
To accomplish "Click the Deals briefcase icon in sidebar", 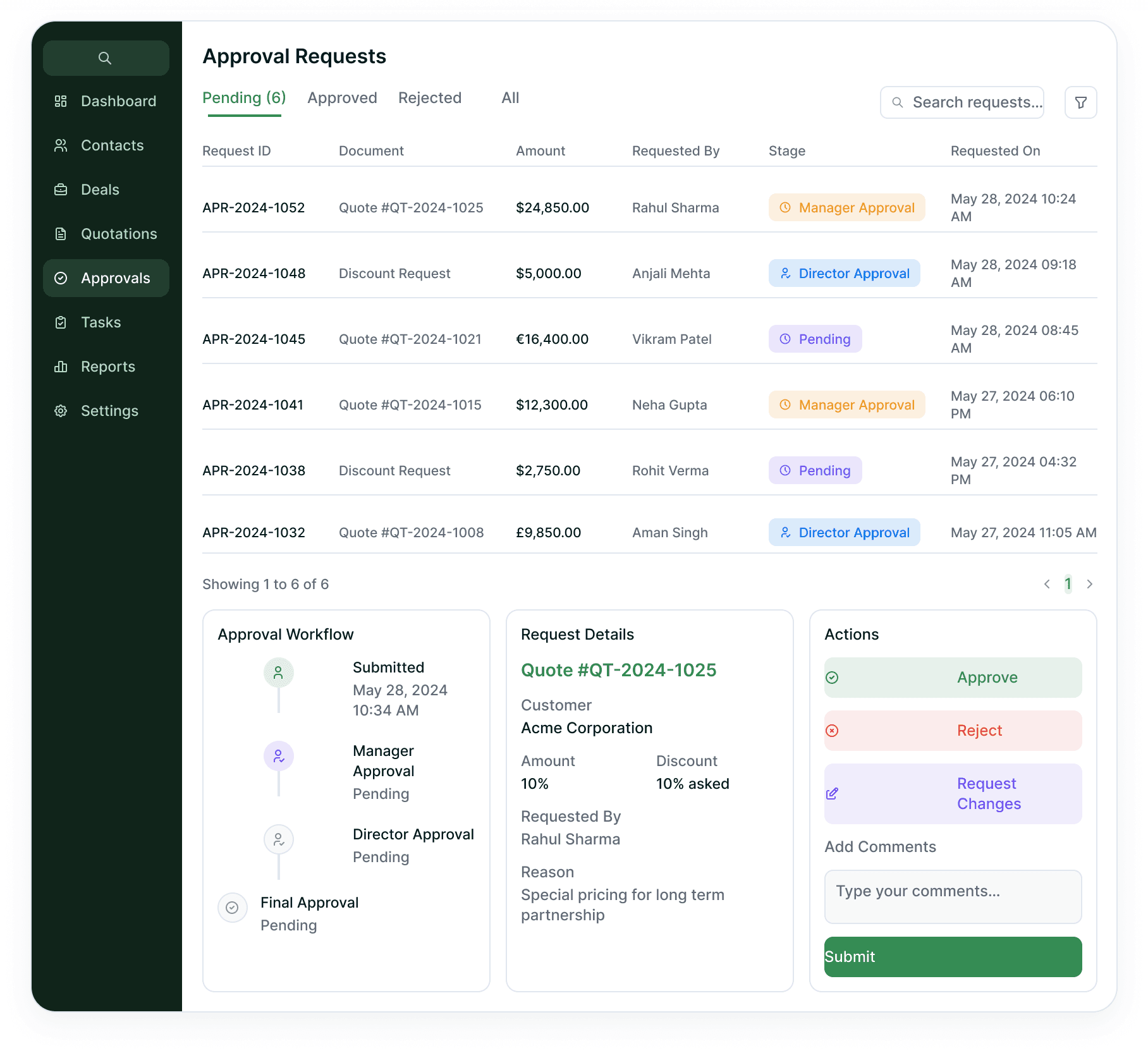I will click(x=61, y=190).
